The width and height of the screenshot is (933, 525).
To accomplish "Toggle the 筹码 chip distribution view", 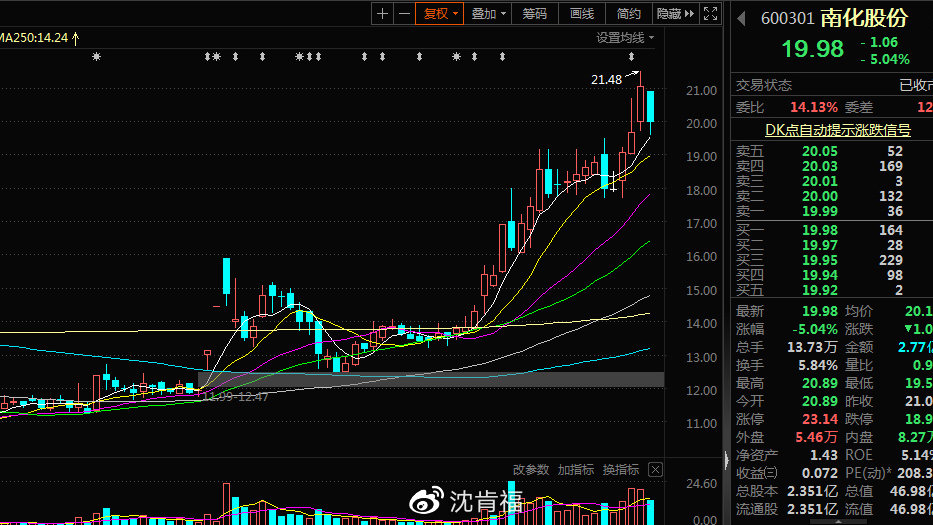I will tap(535, 14).
